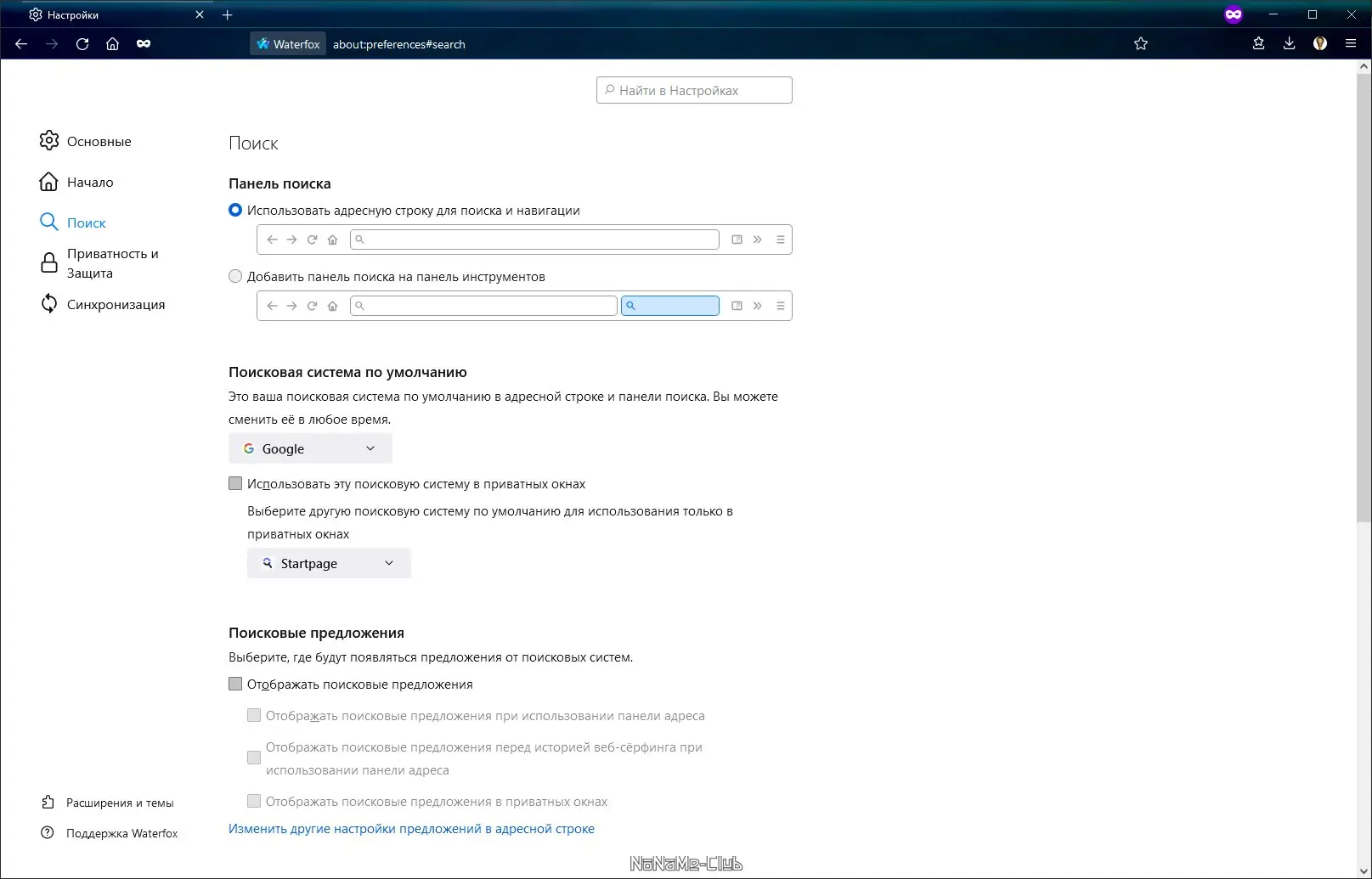Expand the Google default search engine dropdown
The height and width of the screenshot is (879, 1372).
310,448
